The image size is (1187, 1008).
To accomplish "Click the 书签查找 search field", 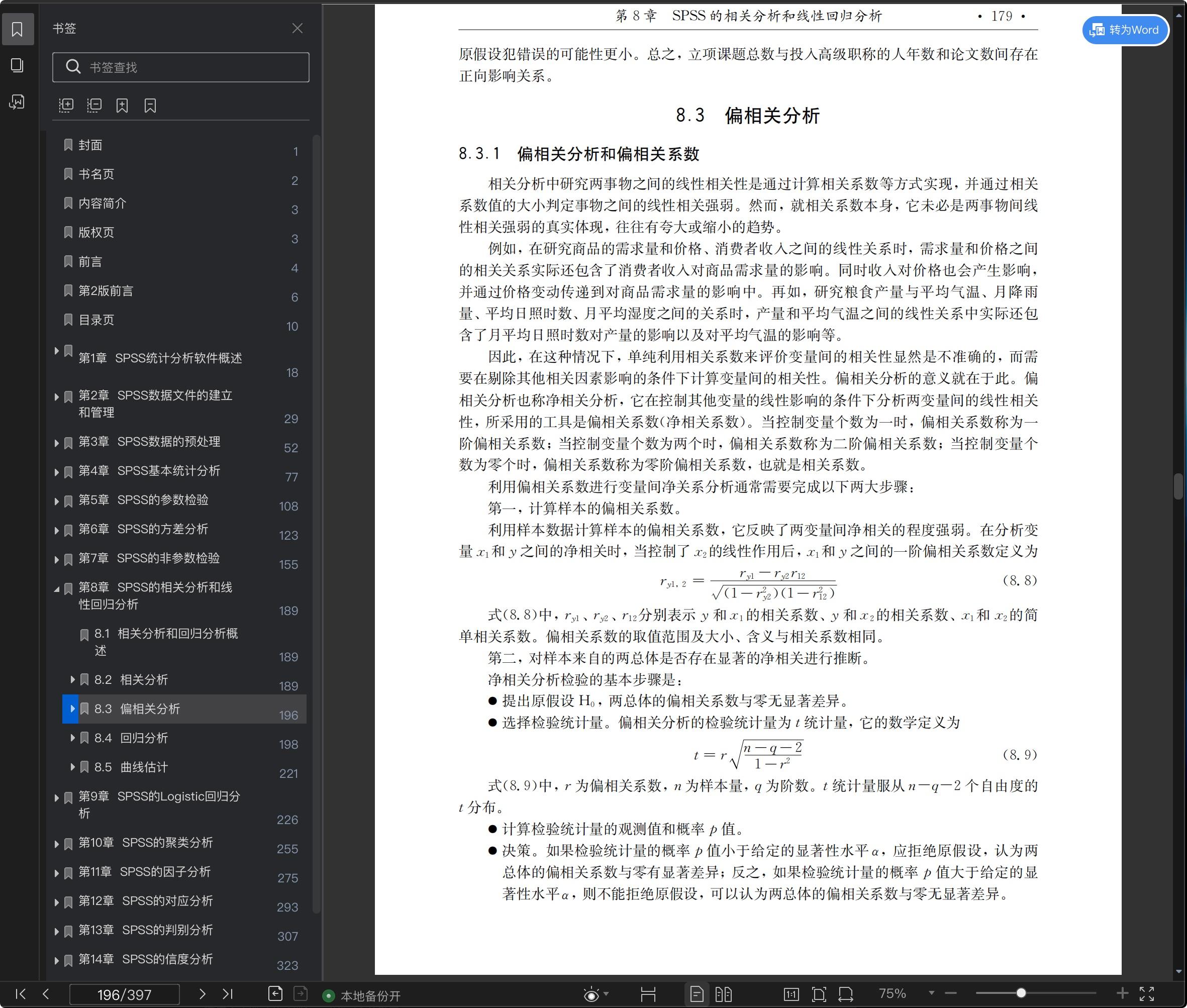I will 180,67.
